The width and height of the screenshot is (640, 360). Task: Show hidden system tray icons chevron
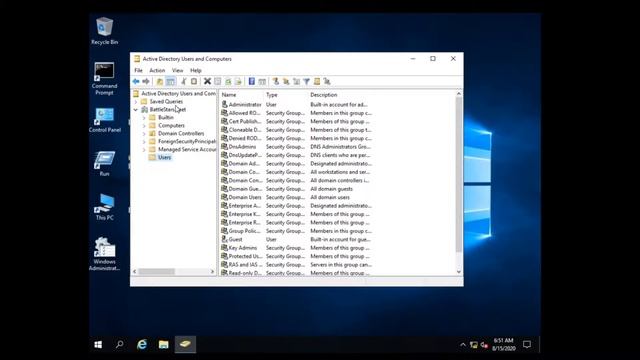[463, 345]
